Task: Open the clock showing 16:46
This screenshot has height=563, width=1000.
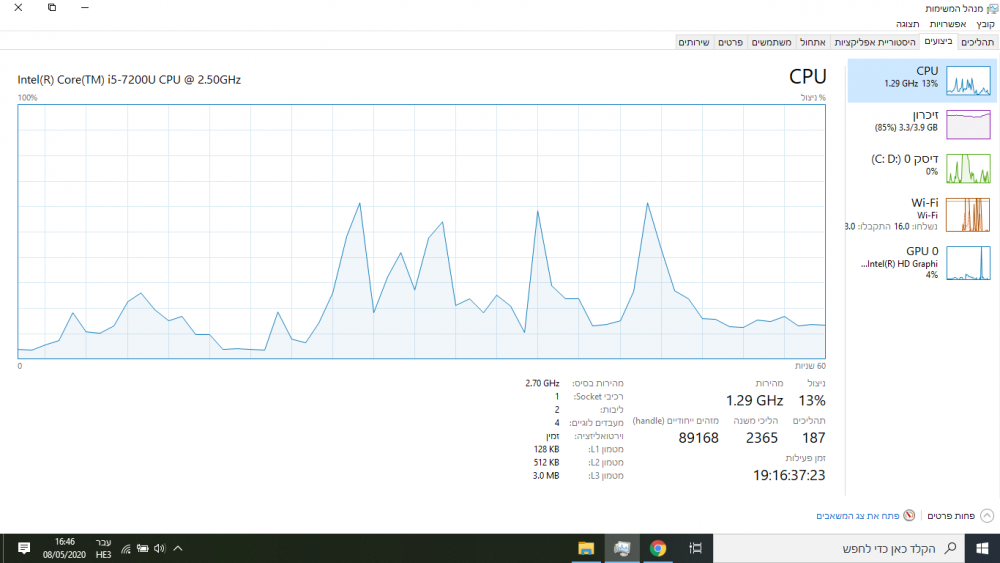Action: pyautogui.click(x=64, y=548)
